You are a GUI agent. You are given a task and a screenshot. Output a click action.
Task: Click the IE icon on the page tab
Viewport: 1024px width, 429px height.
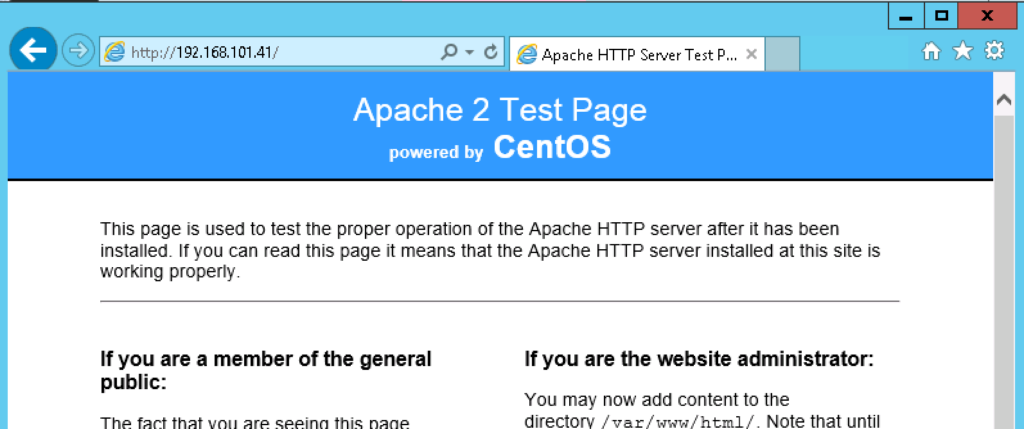click(526, 54)
